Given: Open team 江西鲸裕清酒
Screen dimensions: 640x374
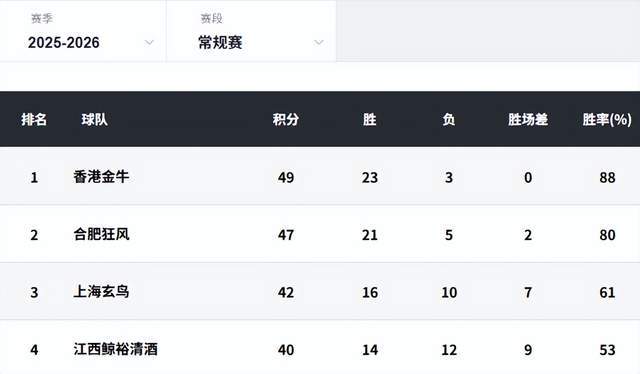Looking at the screenshot, I should (116, 350).
